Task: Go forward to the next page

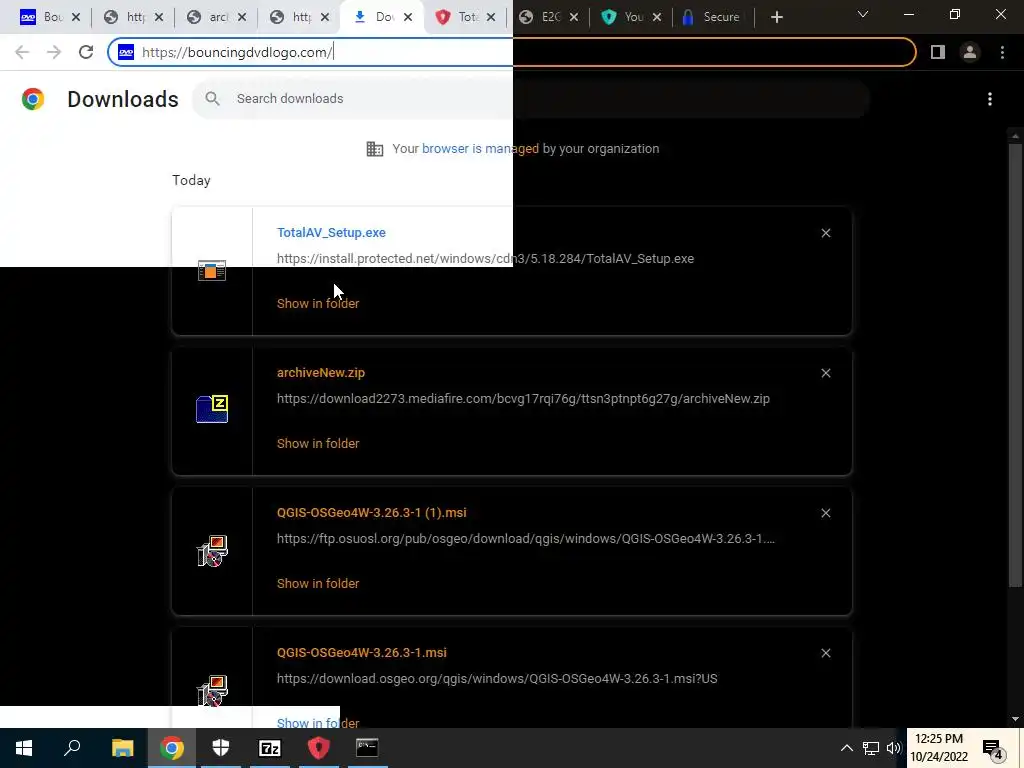Action: tap(54, 52)
